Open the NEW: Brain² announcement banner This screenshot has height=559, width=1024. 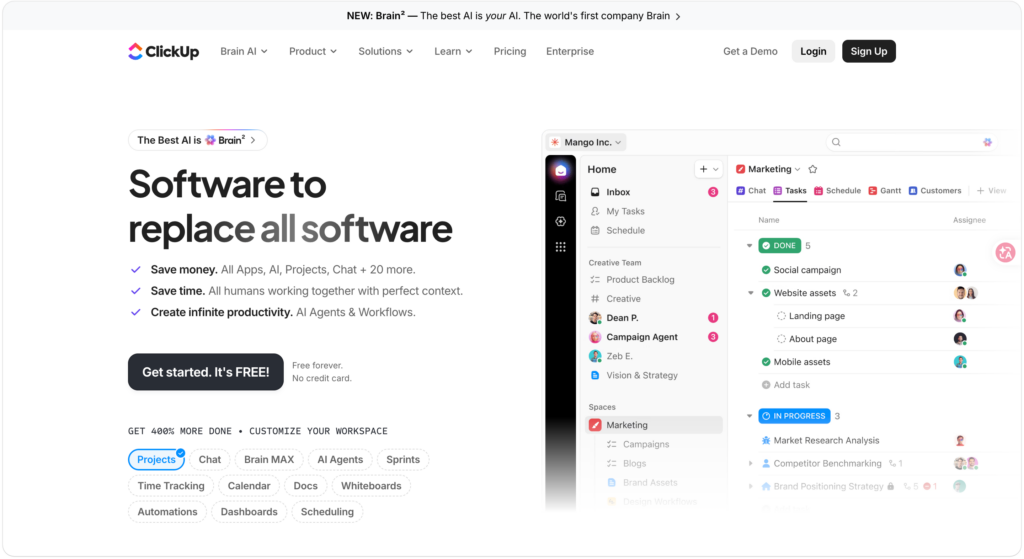(513, 16)
